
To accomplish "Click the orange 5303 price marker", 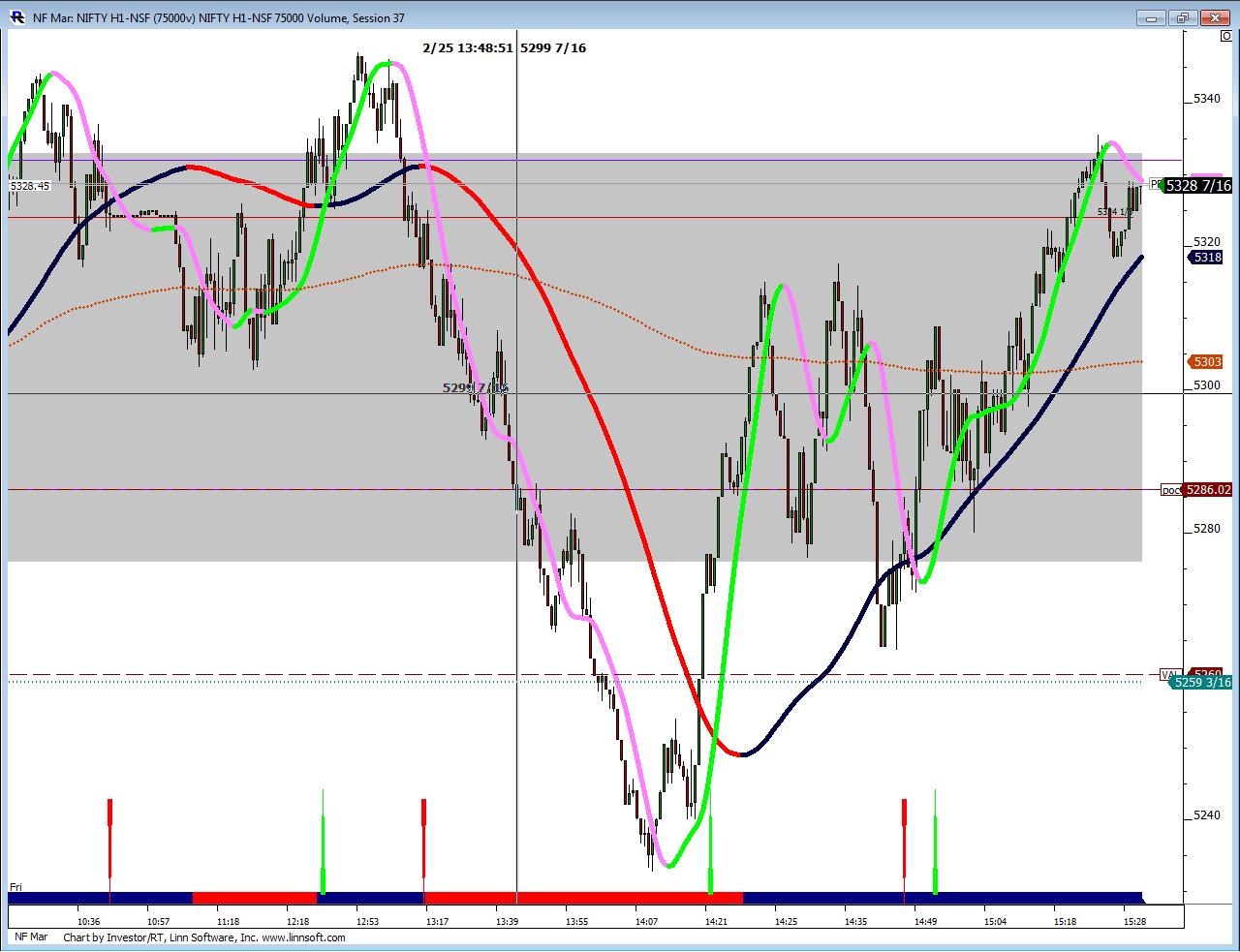I will 1204,361.
